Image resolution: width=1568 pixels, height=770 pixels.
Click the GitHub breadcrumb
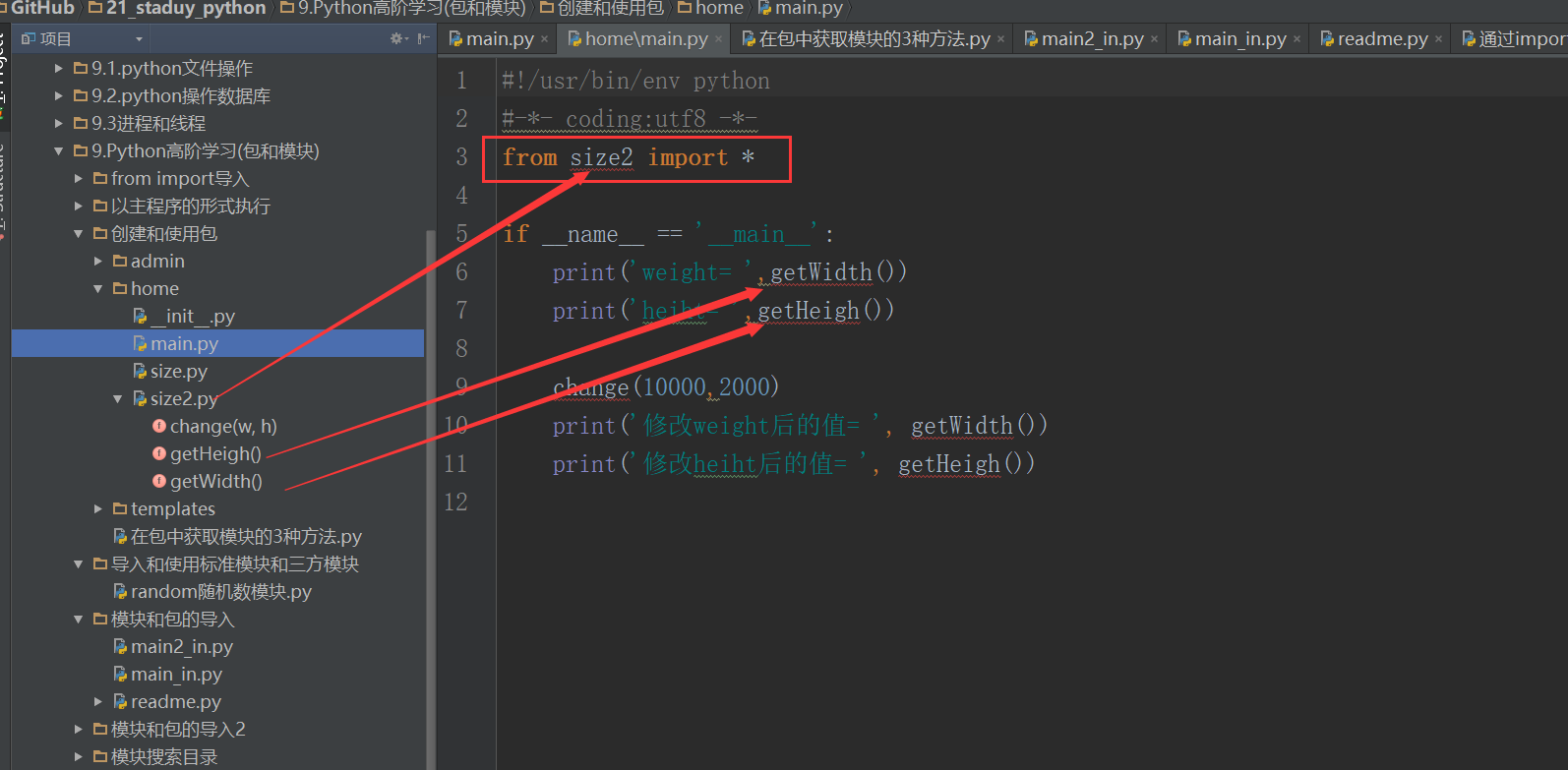pyautogui.click(x=42, y=8)
